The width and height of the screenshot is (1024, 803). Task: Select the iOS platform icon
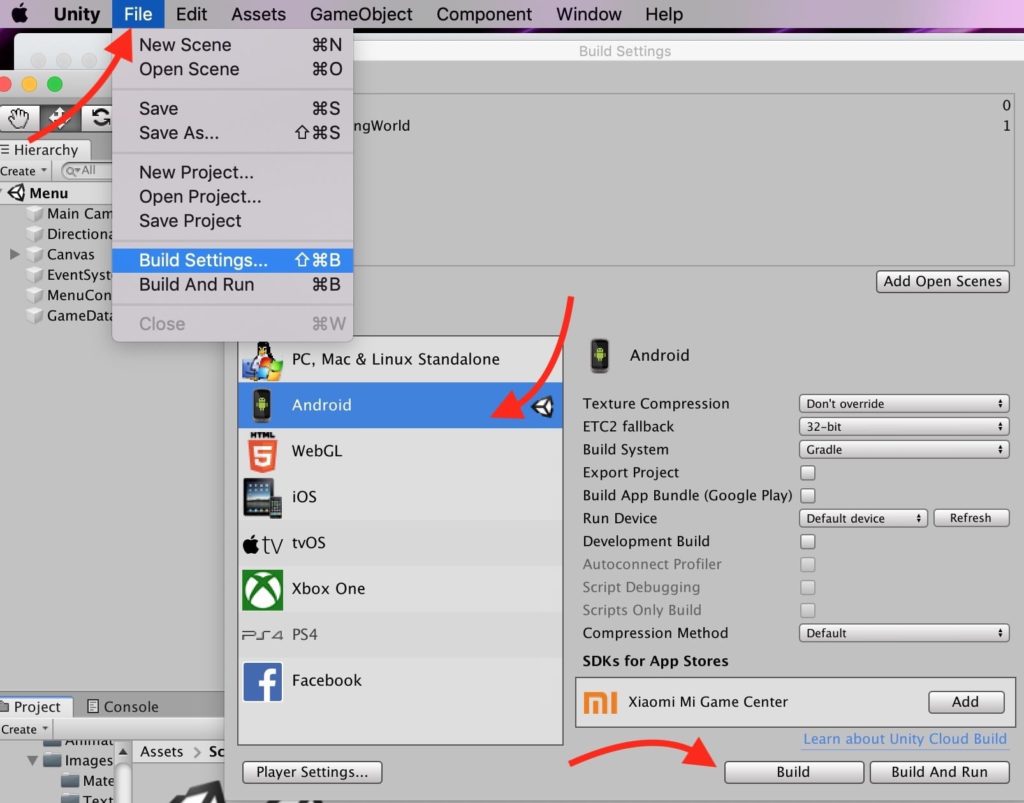click(262, 496)
